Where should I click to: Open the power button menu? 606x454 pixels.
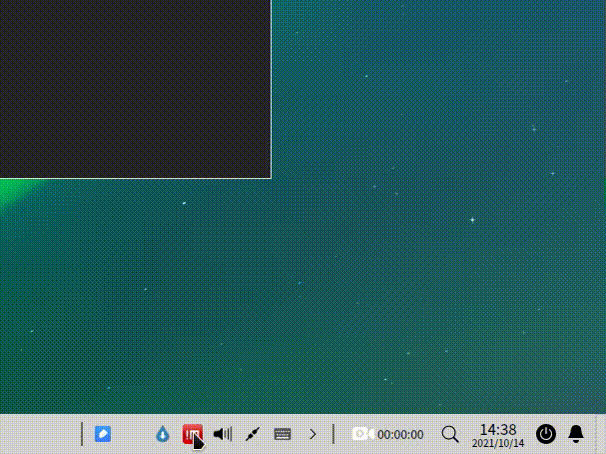click(546, 434)
